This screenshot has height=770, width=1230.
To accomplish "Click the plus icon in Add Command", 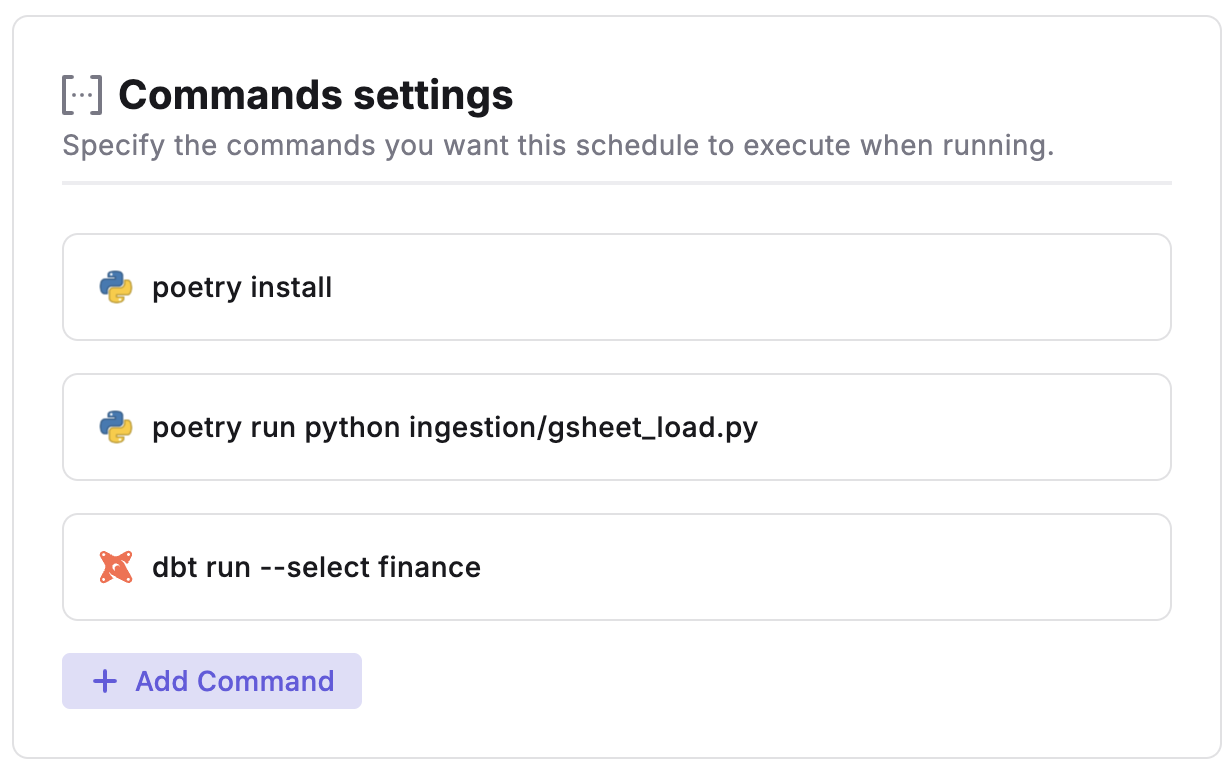I will point(104,682).
